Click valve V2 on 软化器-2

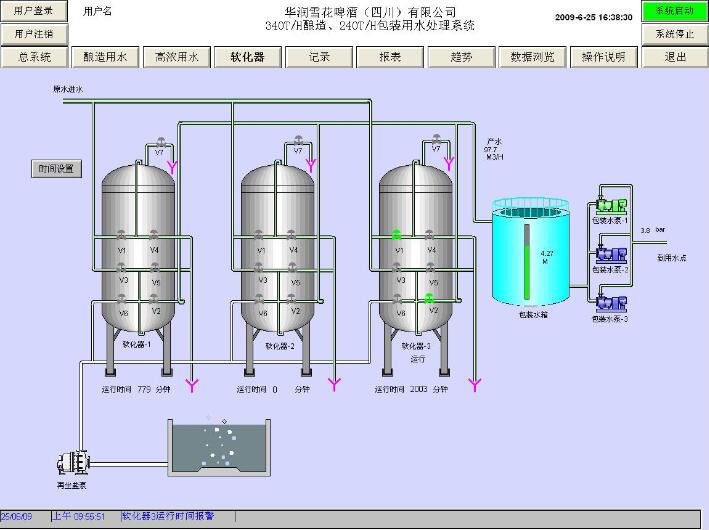tap(292, 299)
